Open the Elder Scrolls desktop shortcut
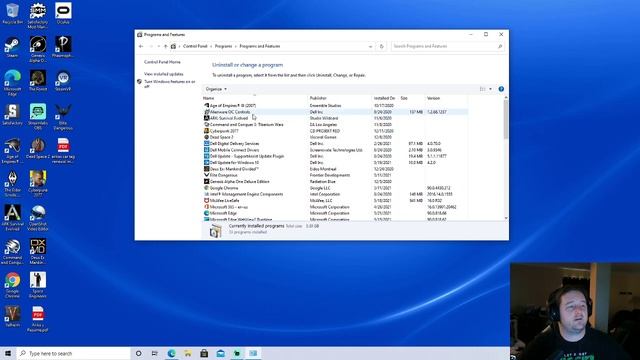The width and height of the screenshot is (640, 360). 12,184
